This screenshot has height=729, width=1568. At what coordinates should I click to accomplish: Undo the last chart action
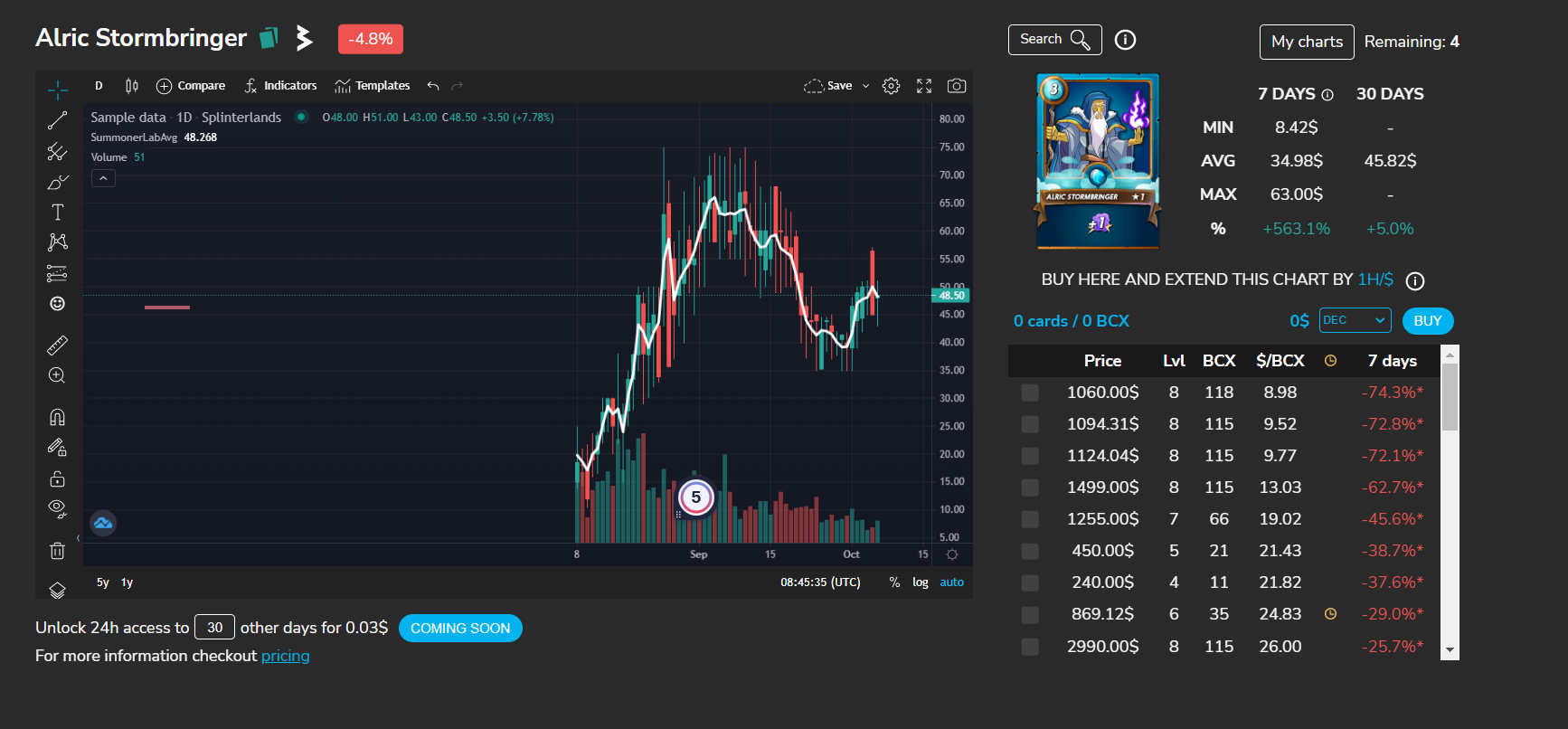[433, 86]
